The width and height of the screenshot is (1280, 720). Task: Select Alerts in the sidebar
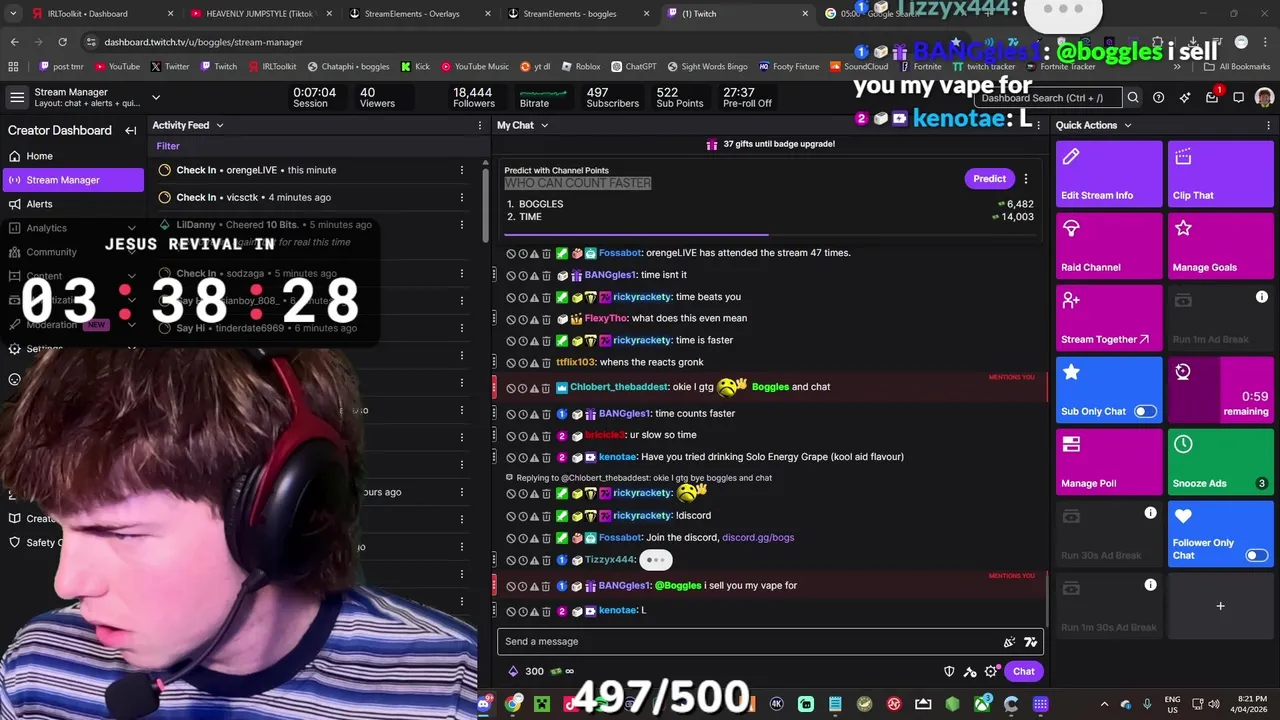[73, 204]
